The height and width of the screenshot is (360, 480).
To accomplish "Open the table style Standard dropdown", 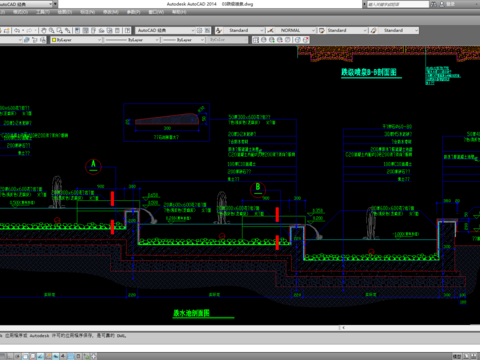I will point(365,30).
